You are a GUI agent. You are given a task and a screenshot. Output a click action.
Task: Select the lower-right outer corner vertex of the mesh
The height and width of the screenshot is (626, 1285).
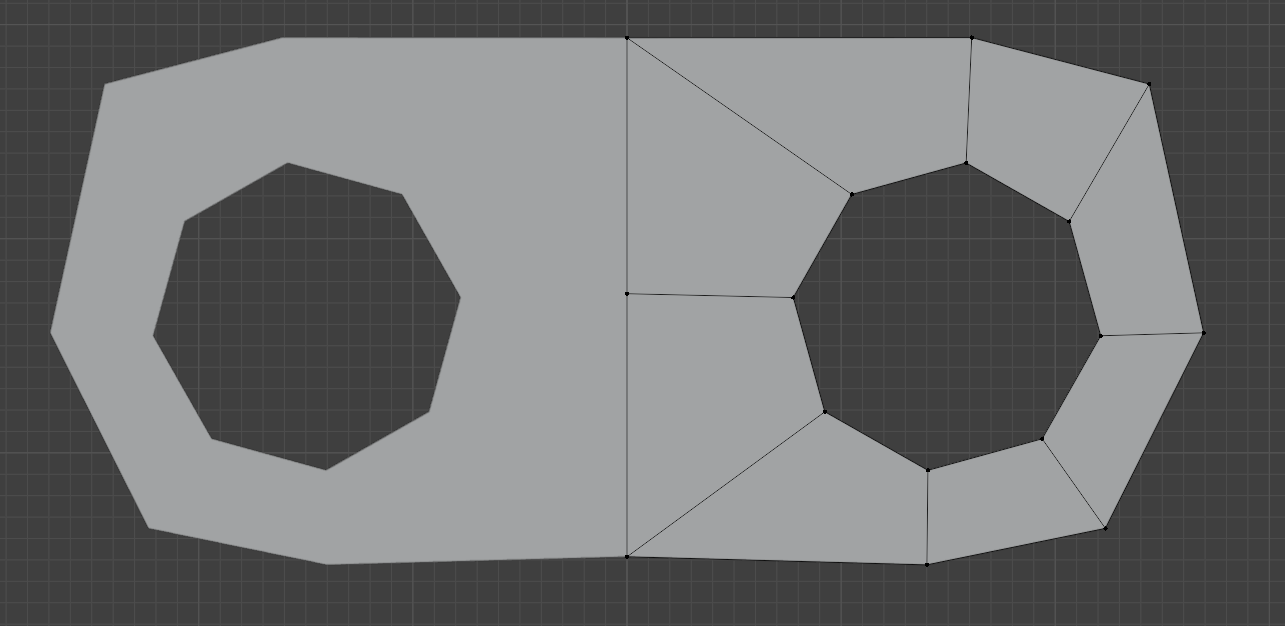(1105, 528)
